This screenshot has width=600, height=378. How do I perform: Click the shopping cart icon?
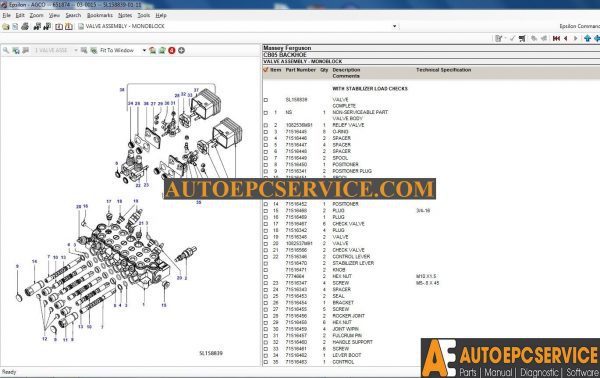pos(522,38)
